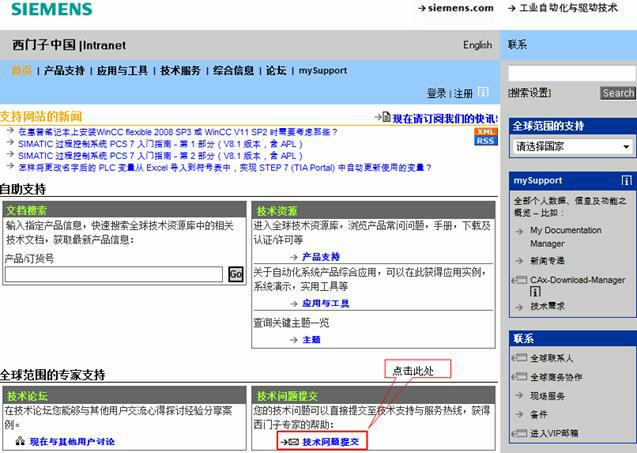Click the Search button
The image size is (637, 453).
point(618,93)
